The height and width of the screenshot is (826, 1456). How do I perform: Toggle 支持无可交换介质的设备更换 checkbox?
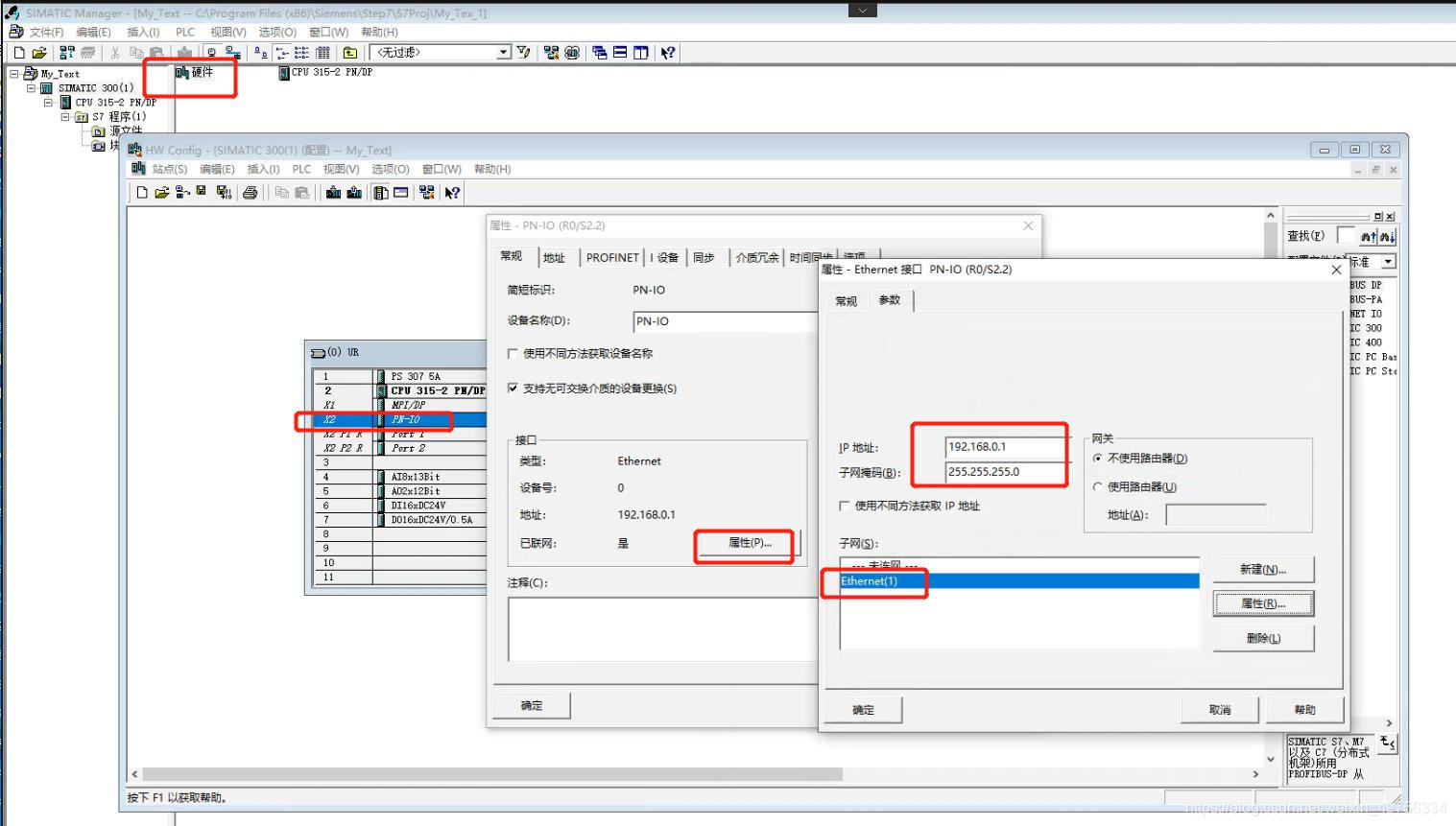point(513,388)
